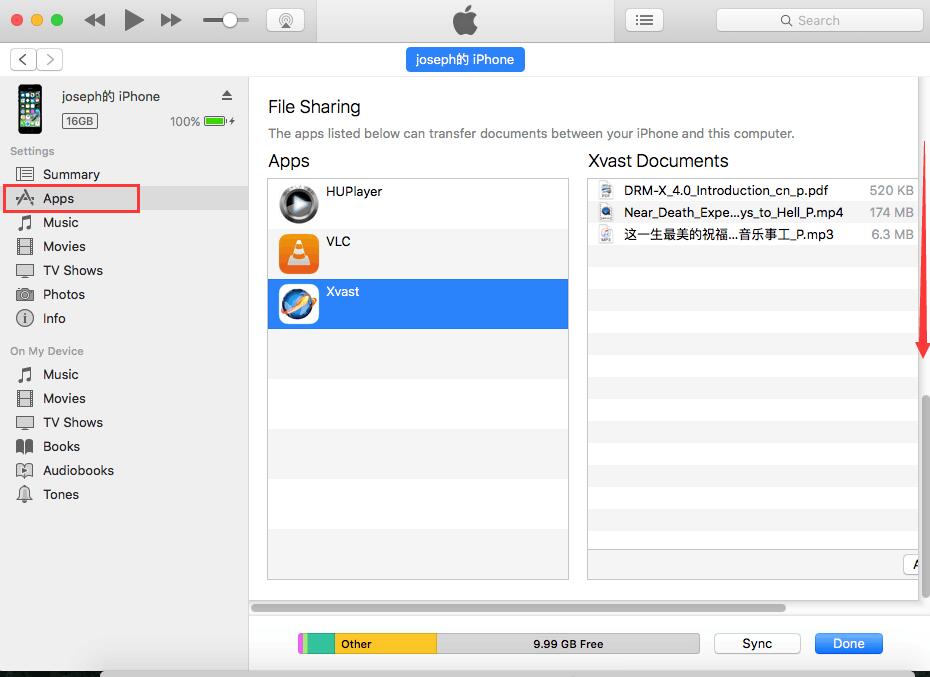Click the Search input field
The height and width of the screenshot is (677, 930).
point(819,20)
